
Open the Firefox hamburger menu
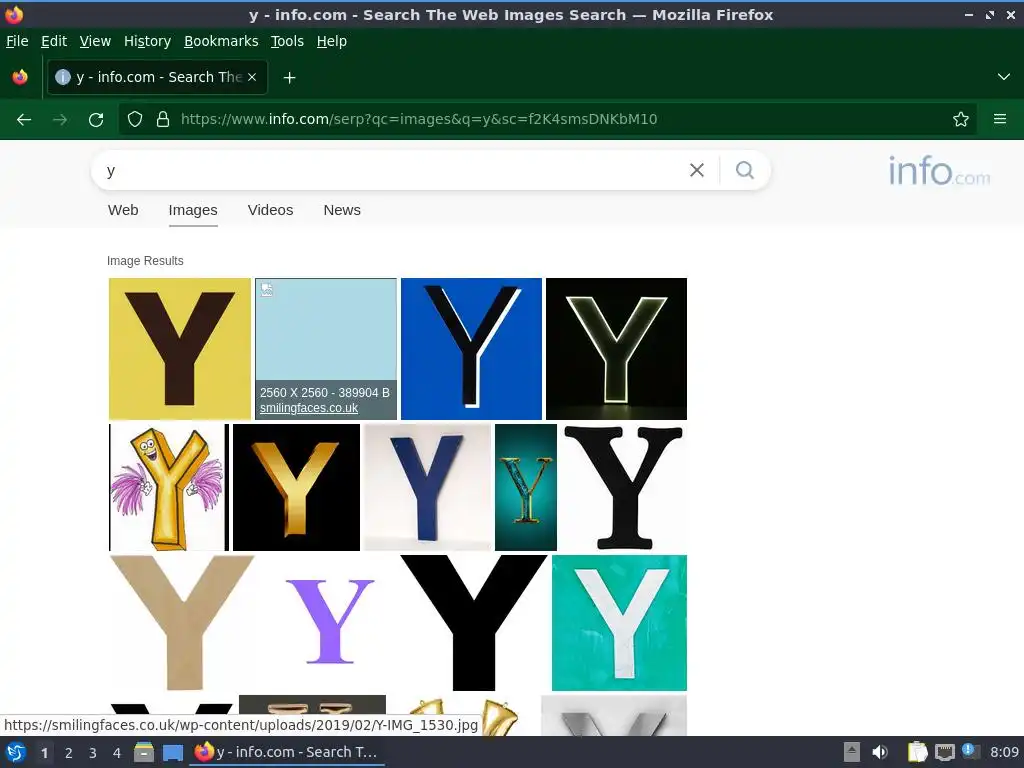[x=1000, y=119]
